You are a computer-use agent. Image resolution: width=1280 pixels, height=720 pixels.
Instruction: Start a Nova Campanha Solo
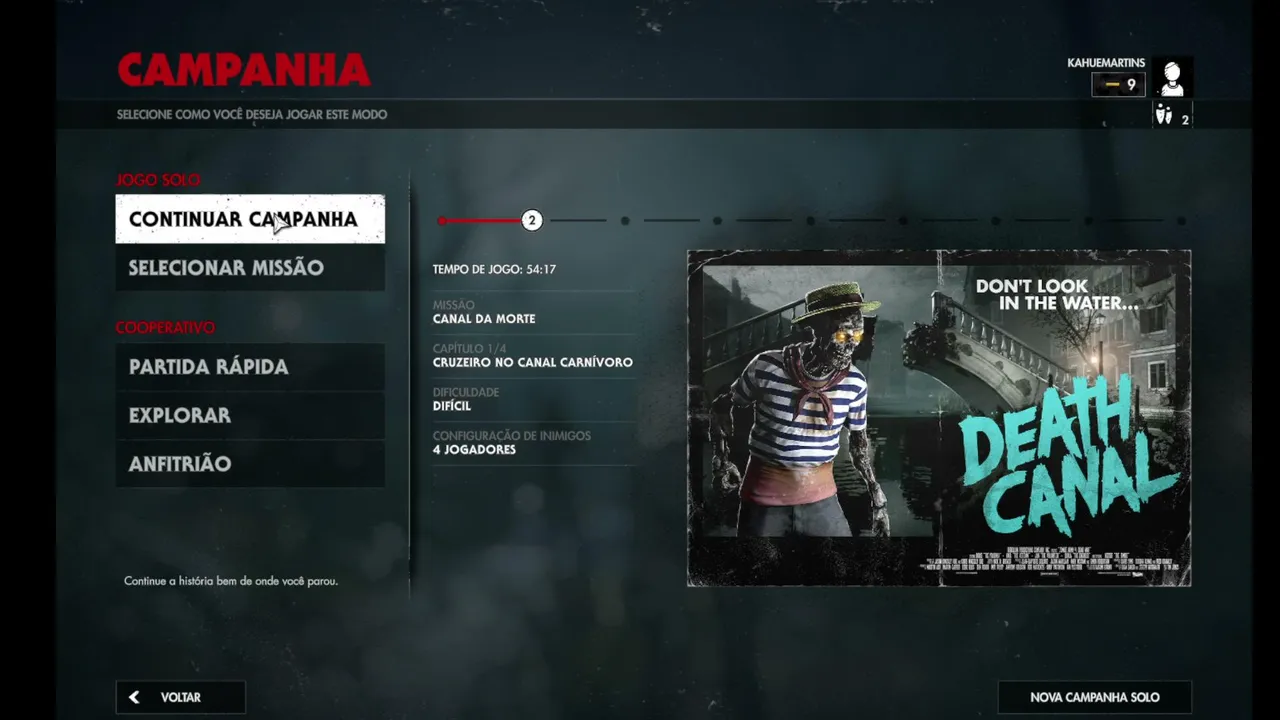coord(1094,697)
